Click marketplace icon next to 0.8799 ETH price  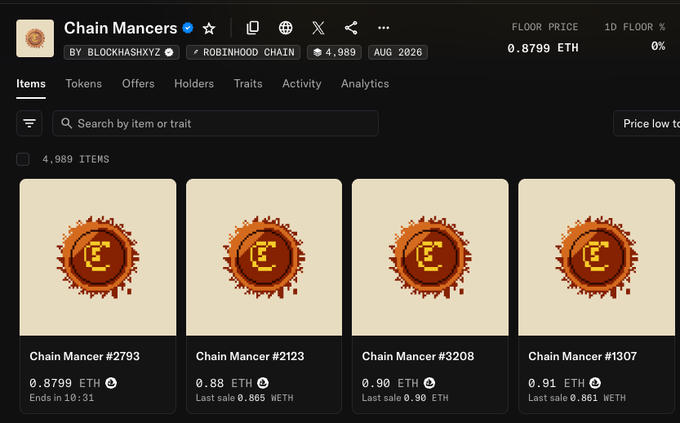pos(111,383)
